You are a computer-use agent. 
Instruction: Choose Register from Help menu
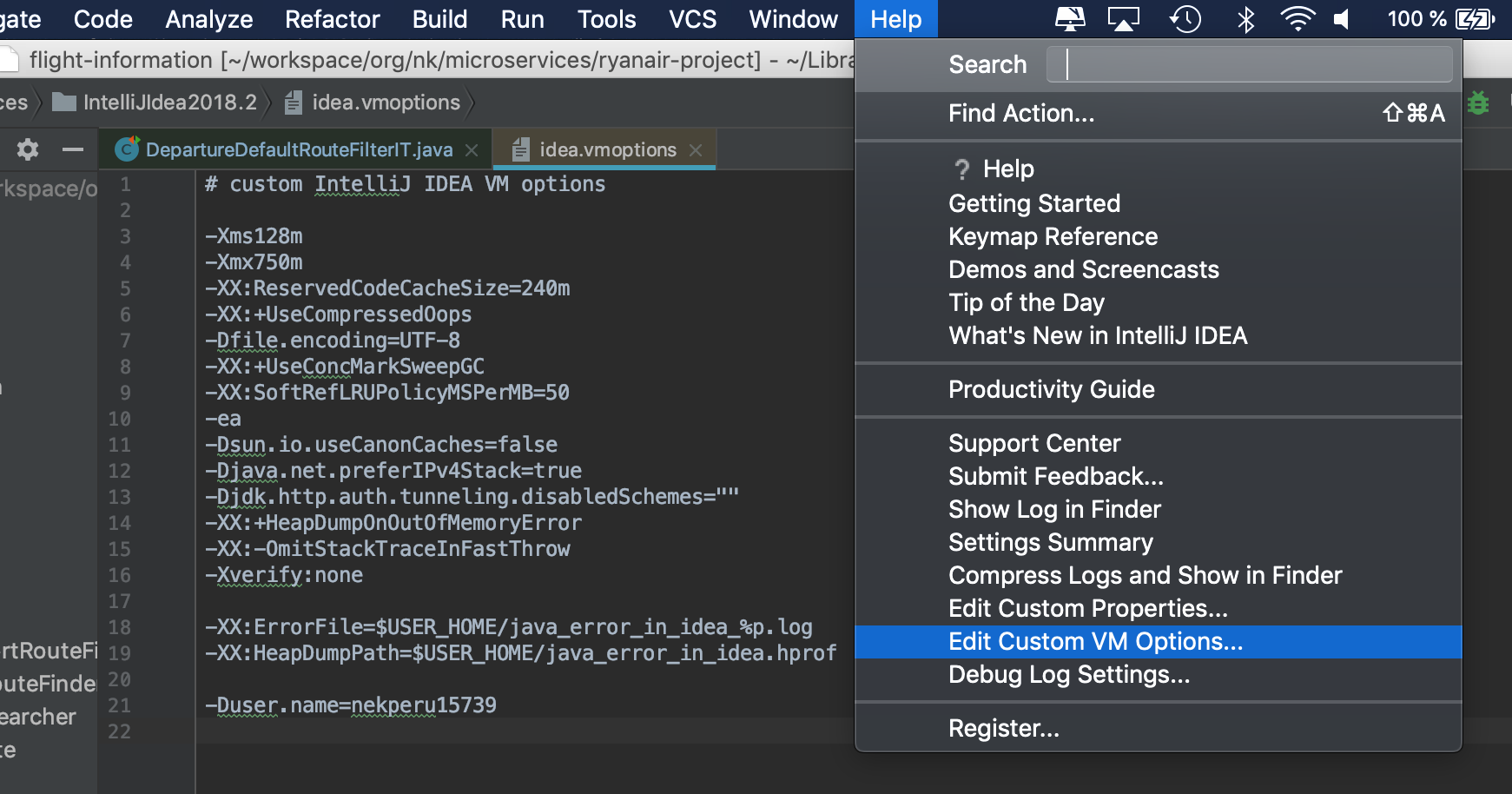(x=1159, y=728)
